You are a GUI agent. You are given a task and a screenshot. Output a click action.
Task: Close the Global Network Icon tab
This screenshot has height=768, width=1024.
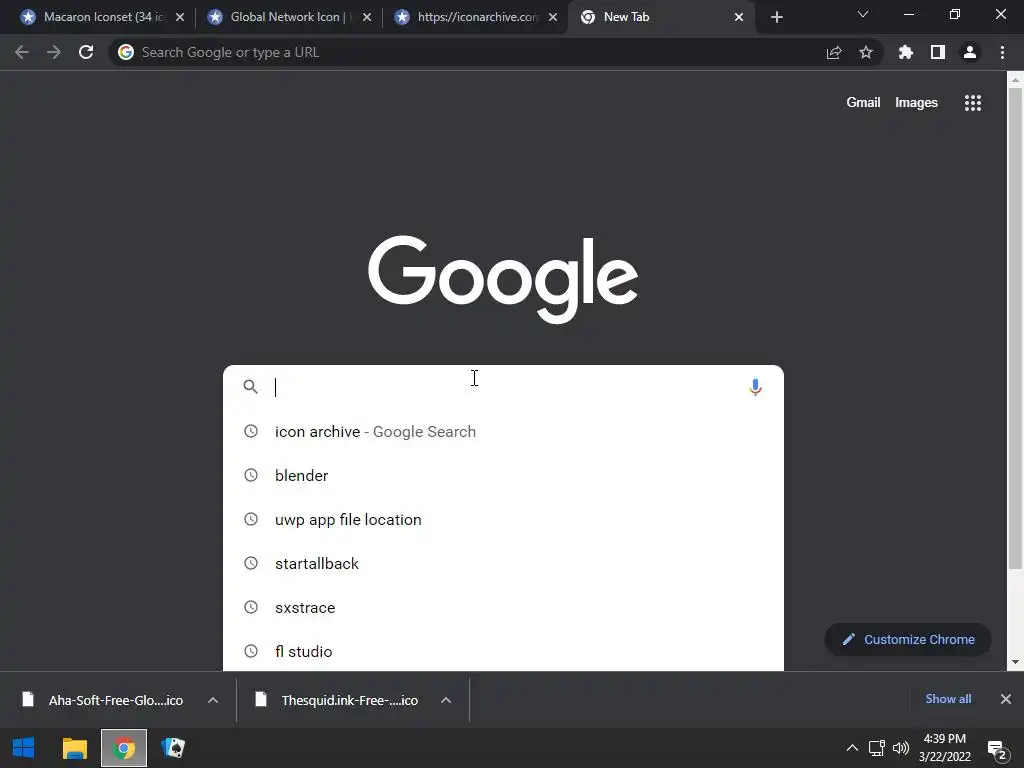(x=367, y=17)
